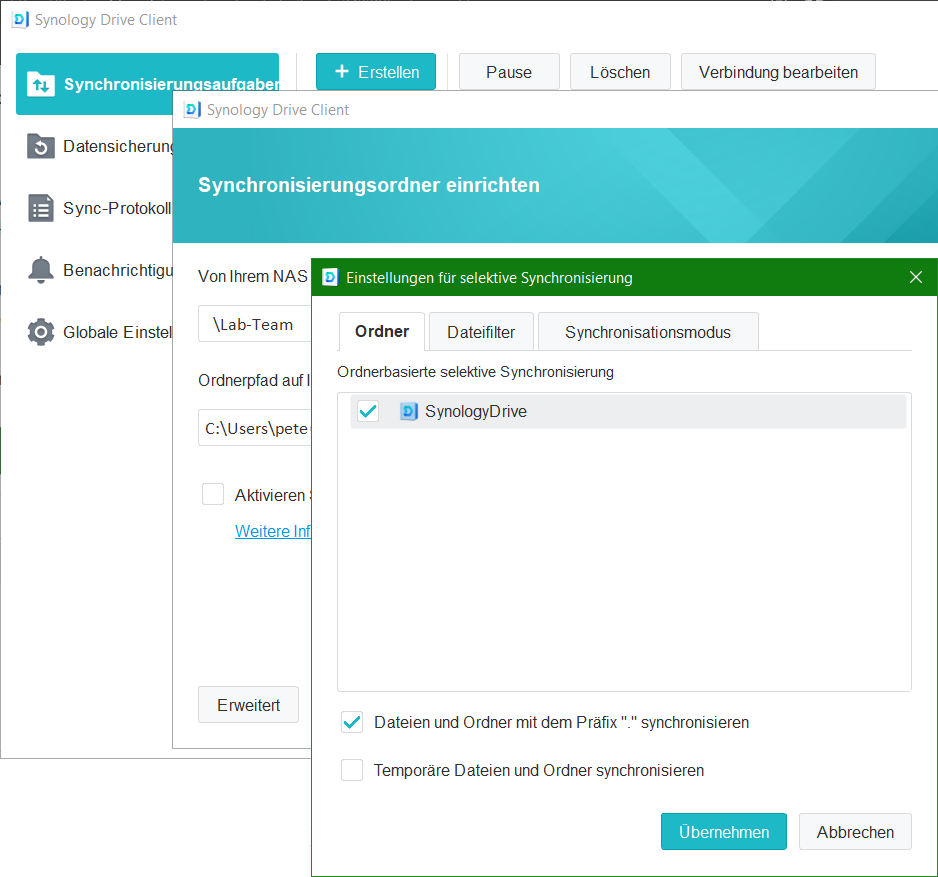
Task: Open Synchronisierungsaufgaben sidebar icon
Action: point(41,84)
